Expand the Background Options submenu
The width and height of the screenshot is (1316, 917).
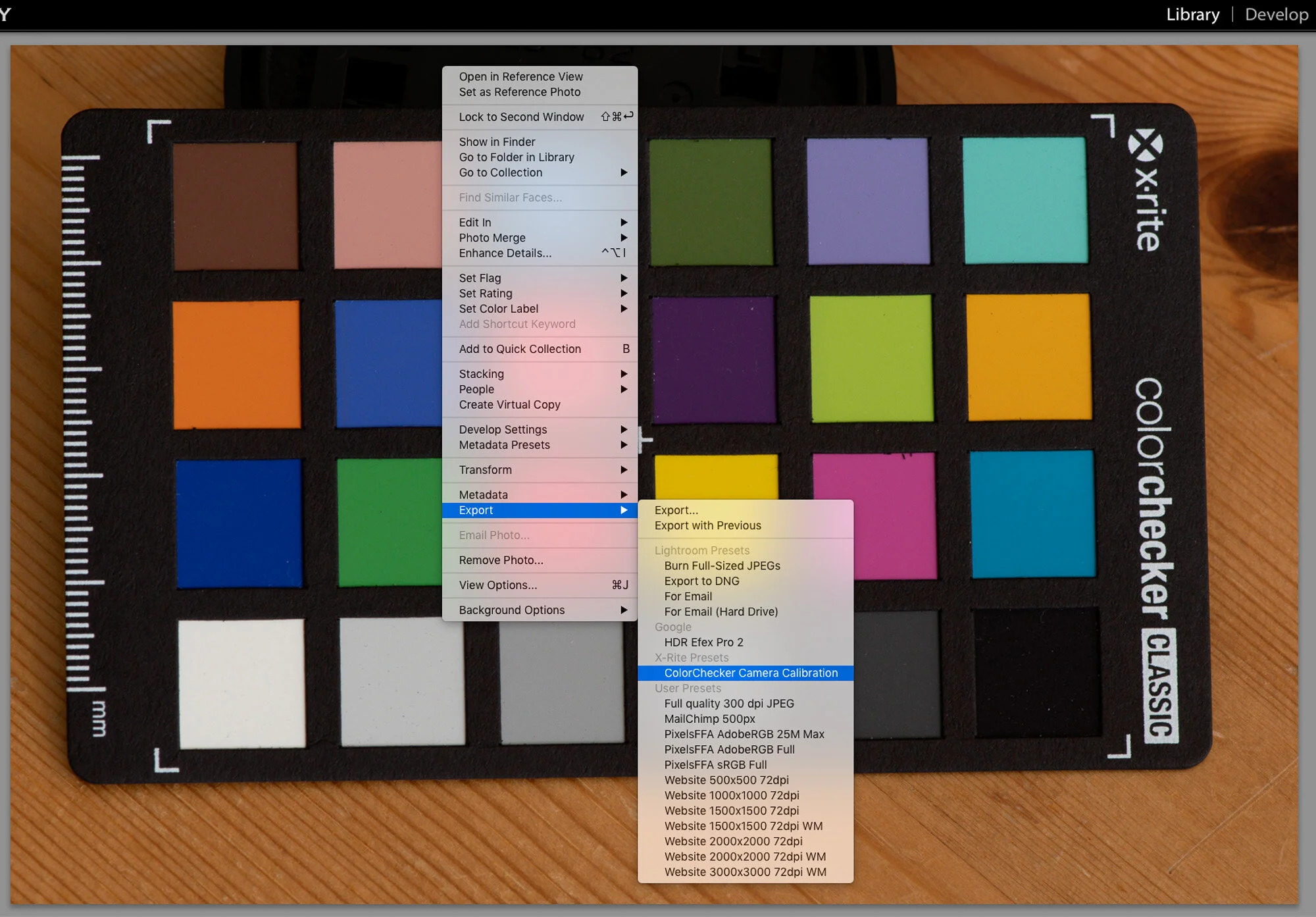(540, 610)
